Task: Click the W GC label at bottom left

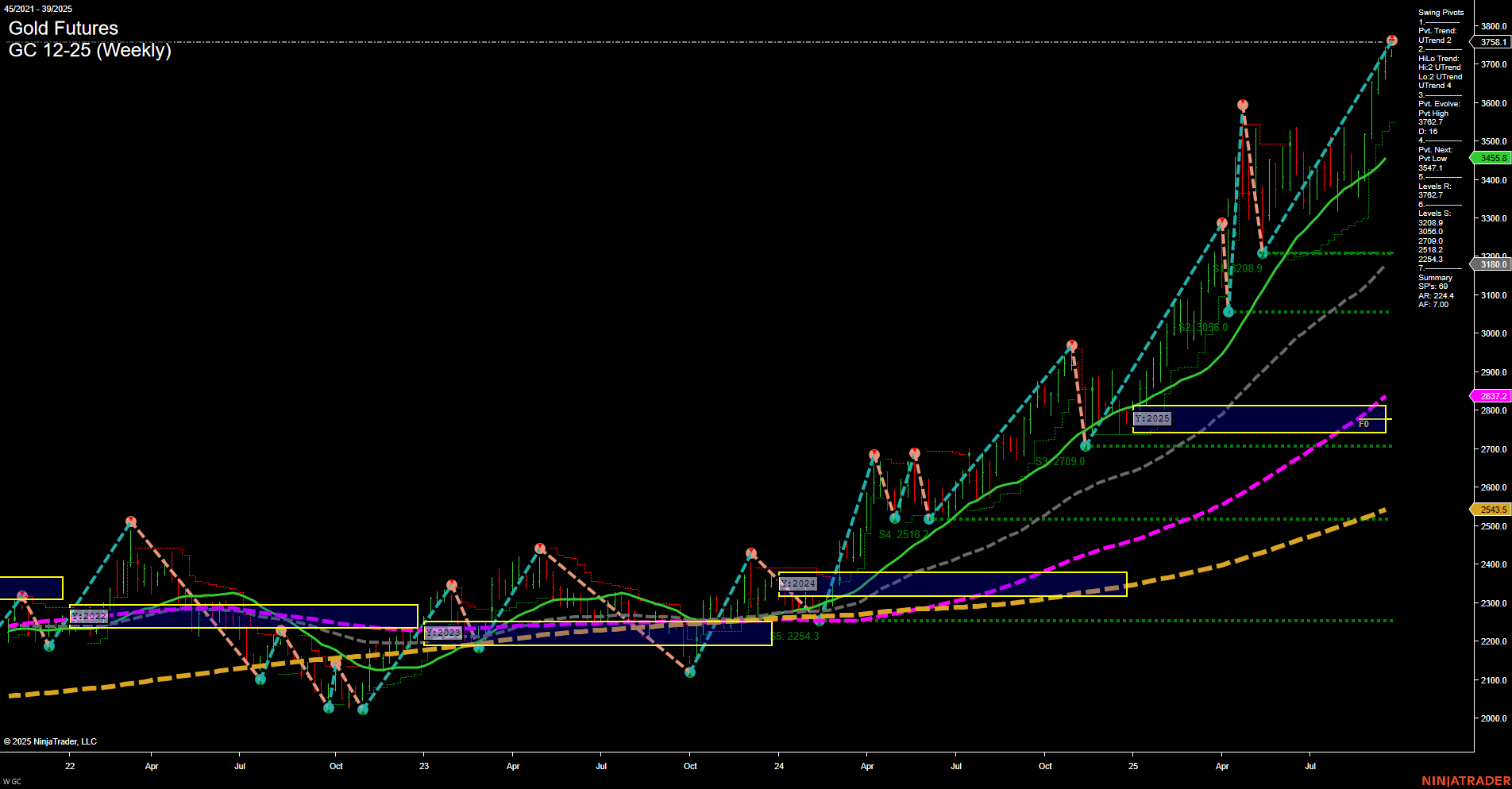Action: [11, 779]
